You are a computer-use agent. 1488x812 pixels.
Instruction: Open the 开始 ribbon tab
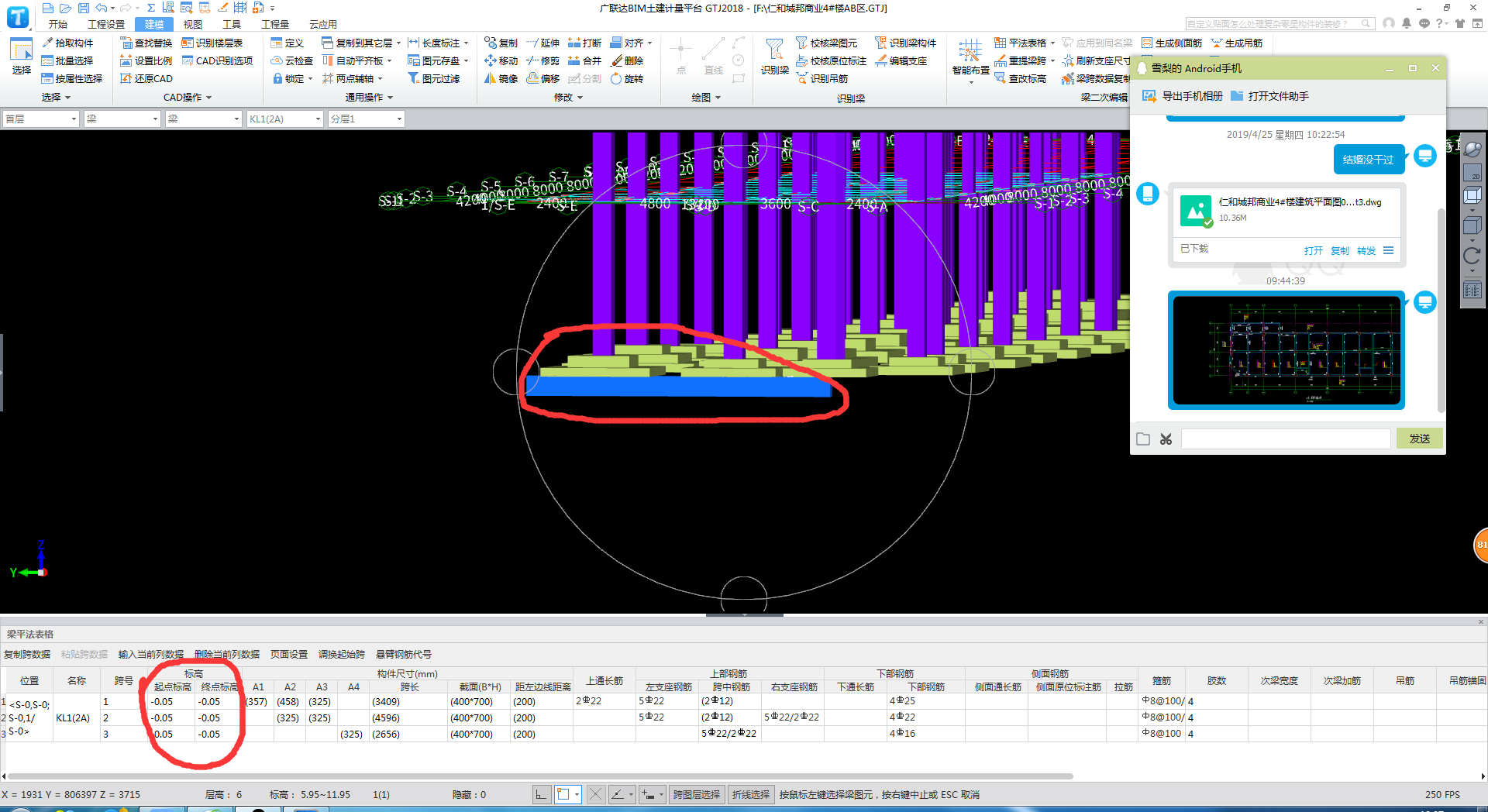click(x=58, y=25)
